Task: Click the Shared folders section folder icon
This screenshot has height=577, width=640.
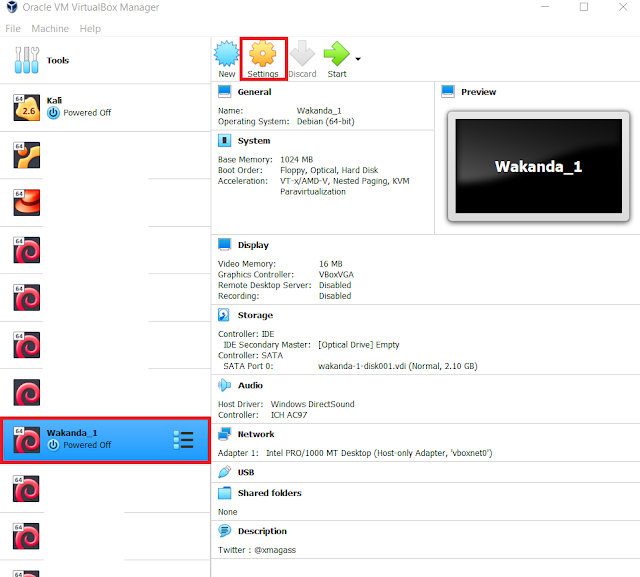Action: [x=224, y=493]
